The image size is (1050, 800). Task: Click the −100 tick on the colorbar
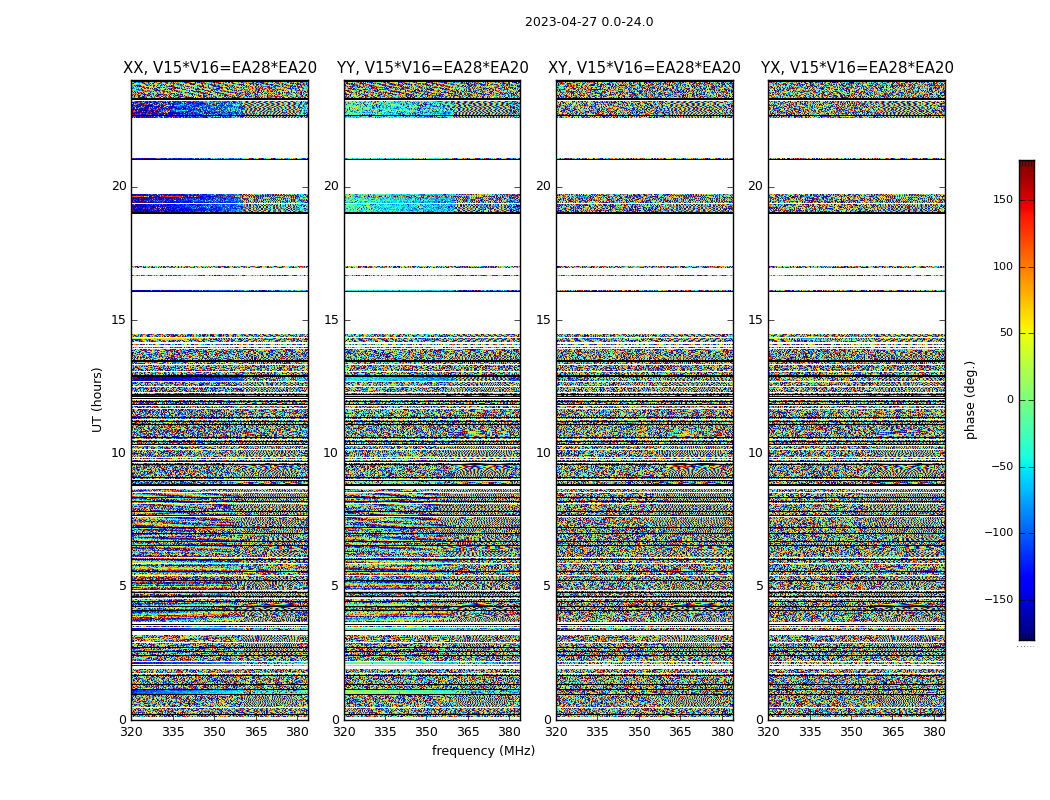click(998, 533)
